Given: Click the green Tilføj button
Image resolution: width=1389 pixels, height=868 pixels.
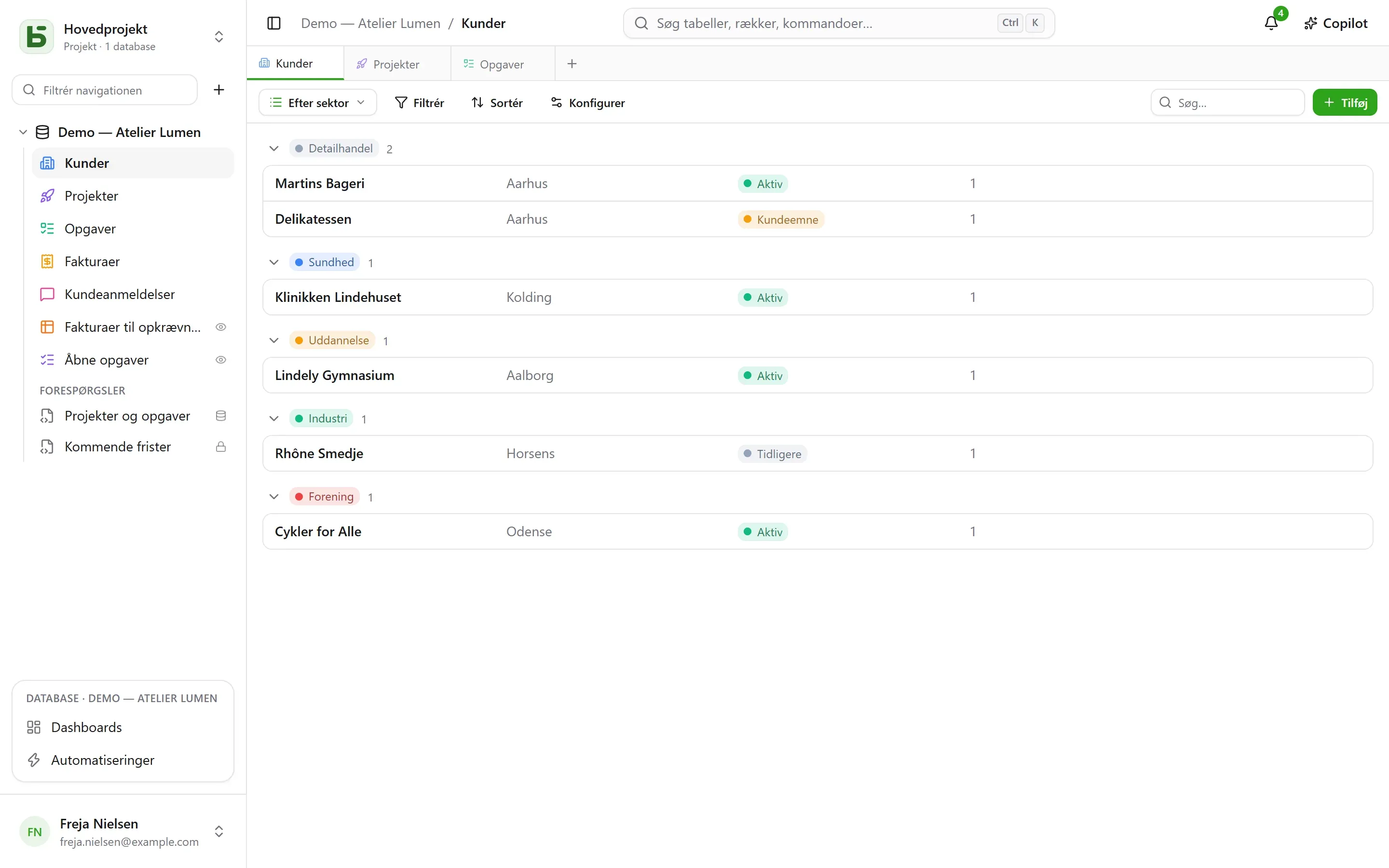Looking at the screenshot, I should [1345, 103].
